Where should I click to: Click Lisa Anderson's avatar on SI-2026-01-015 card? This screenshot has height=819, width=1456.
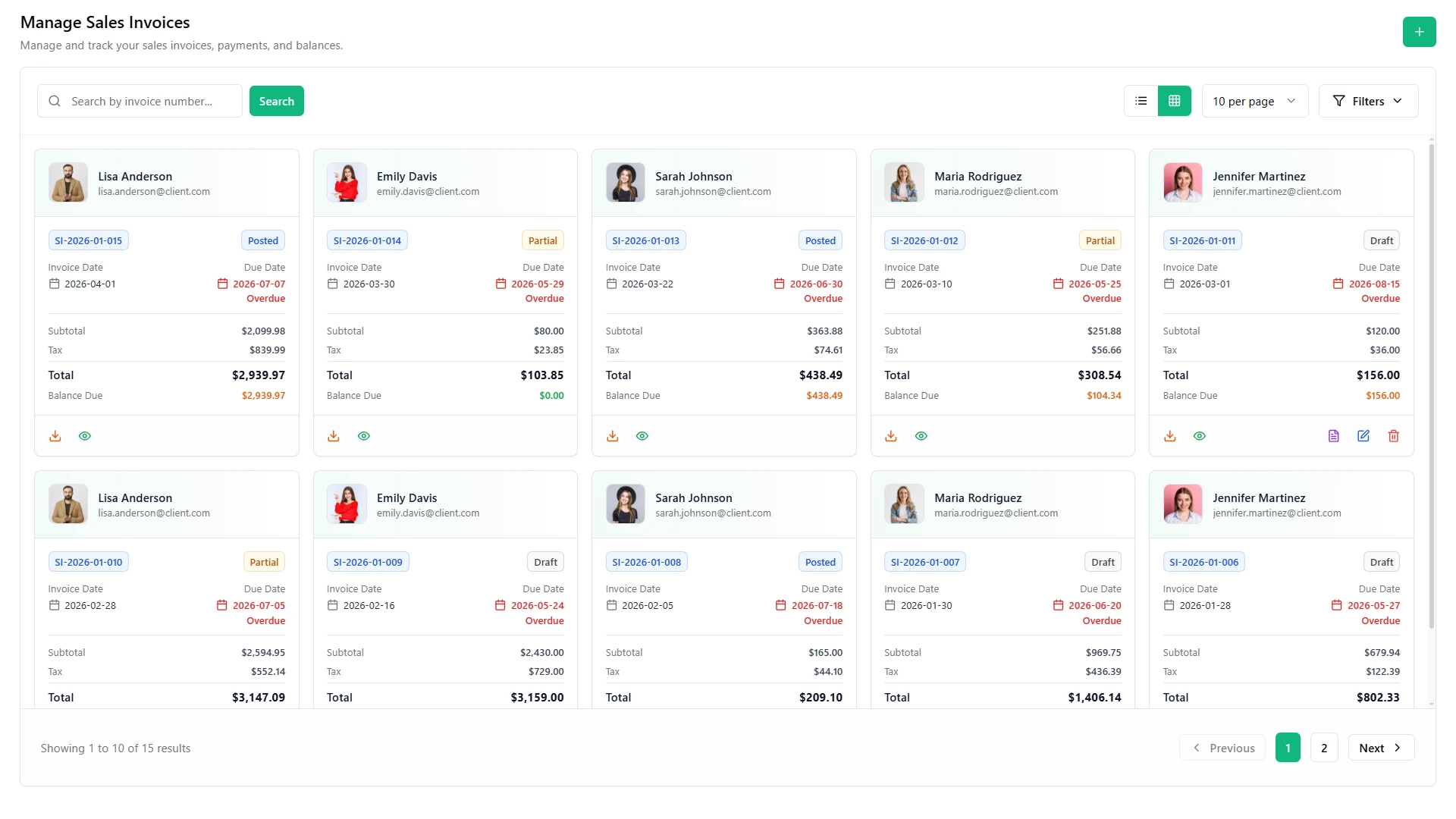point(68,183)
